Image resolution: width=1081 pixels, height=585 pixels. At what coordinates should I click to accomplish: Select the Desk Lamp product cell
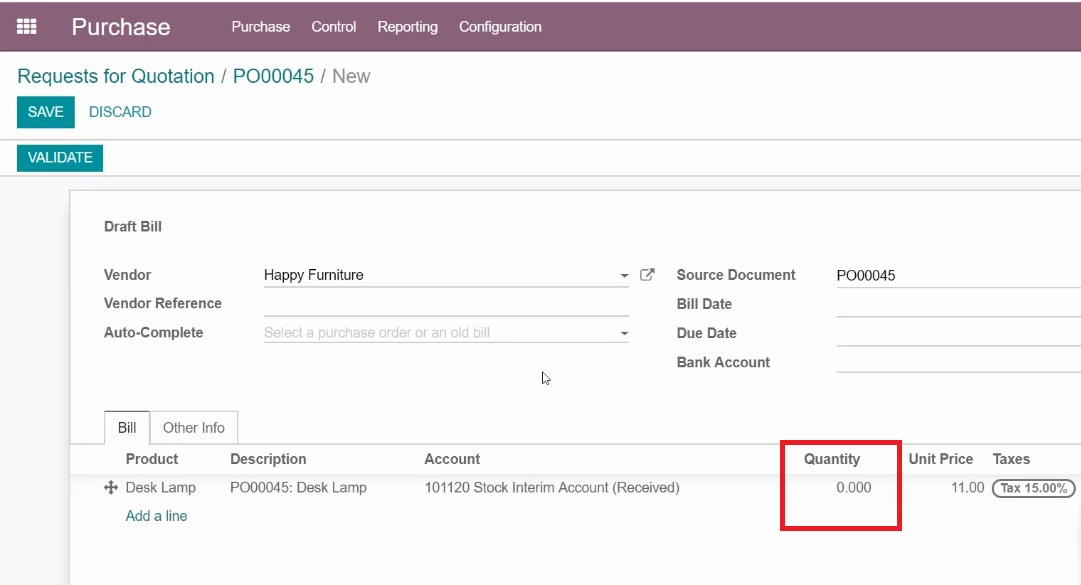click(161, 488)
